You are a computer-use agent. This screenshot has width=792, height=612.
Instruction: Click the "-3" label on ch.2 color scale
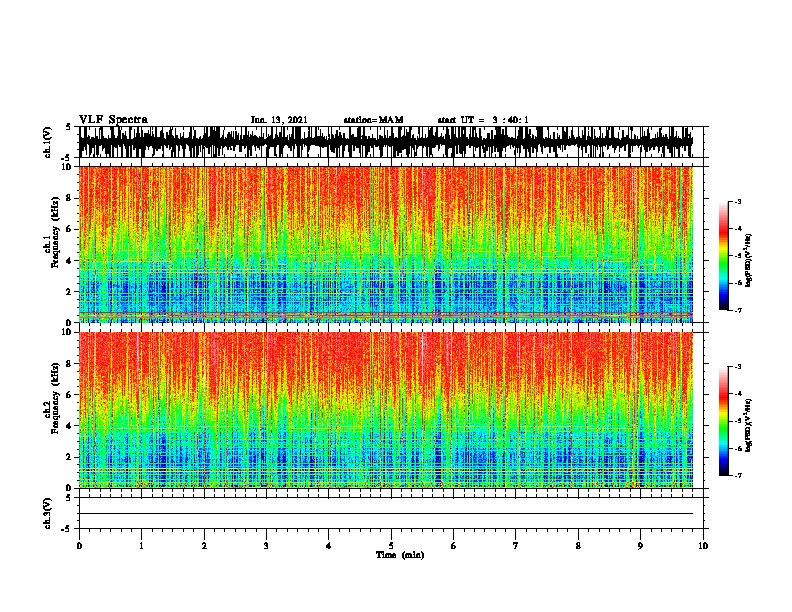pos(737,367)
